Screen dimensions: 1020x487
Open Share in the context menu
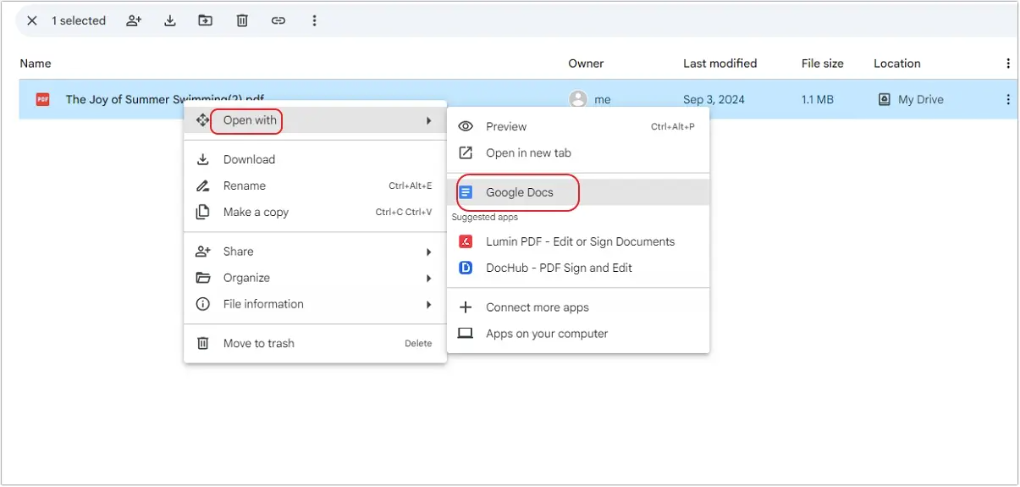315,252
